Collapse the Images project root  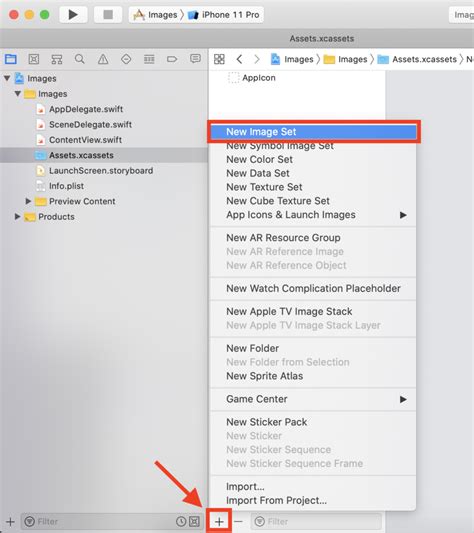[x=7, y=78]
